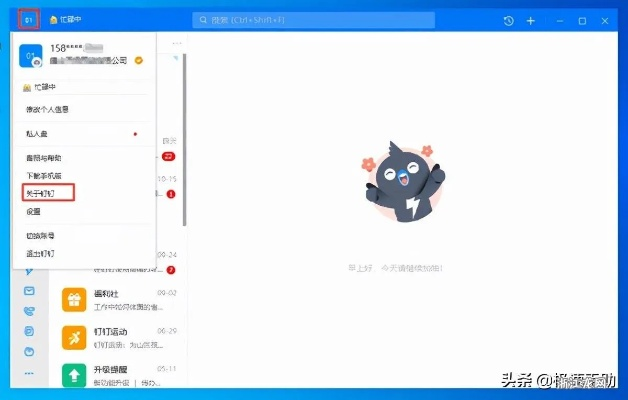Viewport: 628px width, 400px height.
Task: Open the history clock icon
Action: click(509, 21)
